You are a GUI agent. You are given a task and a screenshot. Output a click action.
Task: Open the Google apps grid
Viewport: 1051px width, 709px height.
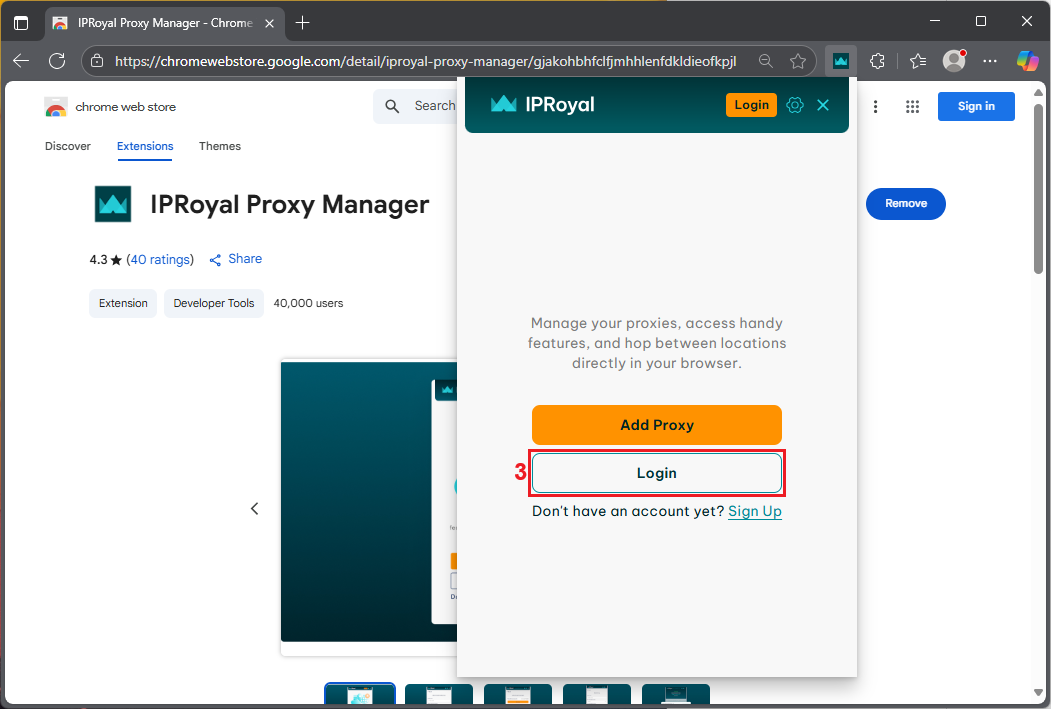tap(912, 107)
